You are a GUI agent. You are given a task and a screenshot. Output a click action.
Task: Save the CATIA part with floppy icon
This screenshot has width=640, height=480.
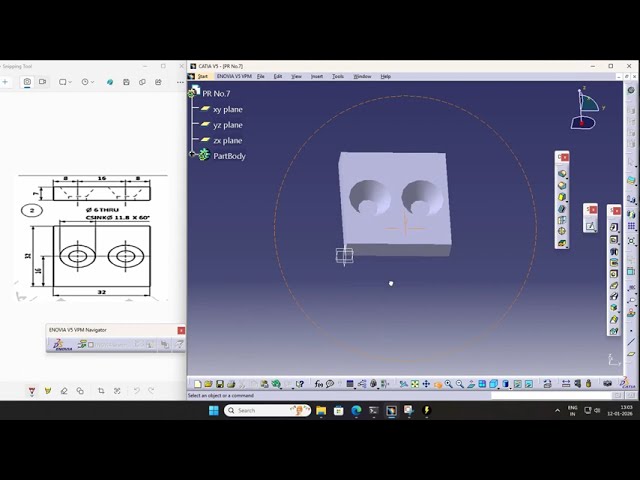click(220, 384)
